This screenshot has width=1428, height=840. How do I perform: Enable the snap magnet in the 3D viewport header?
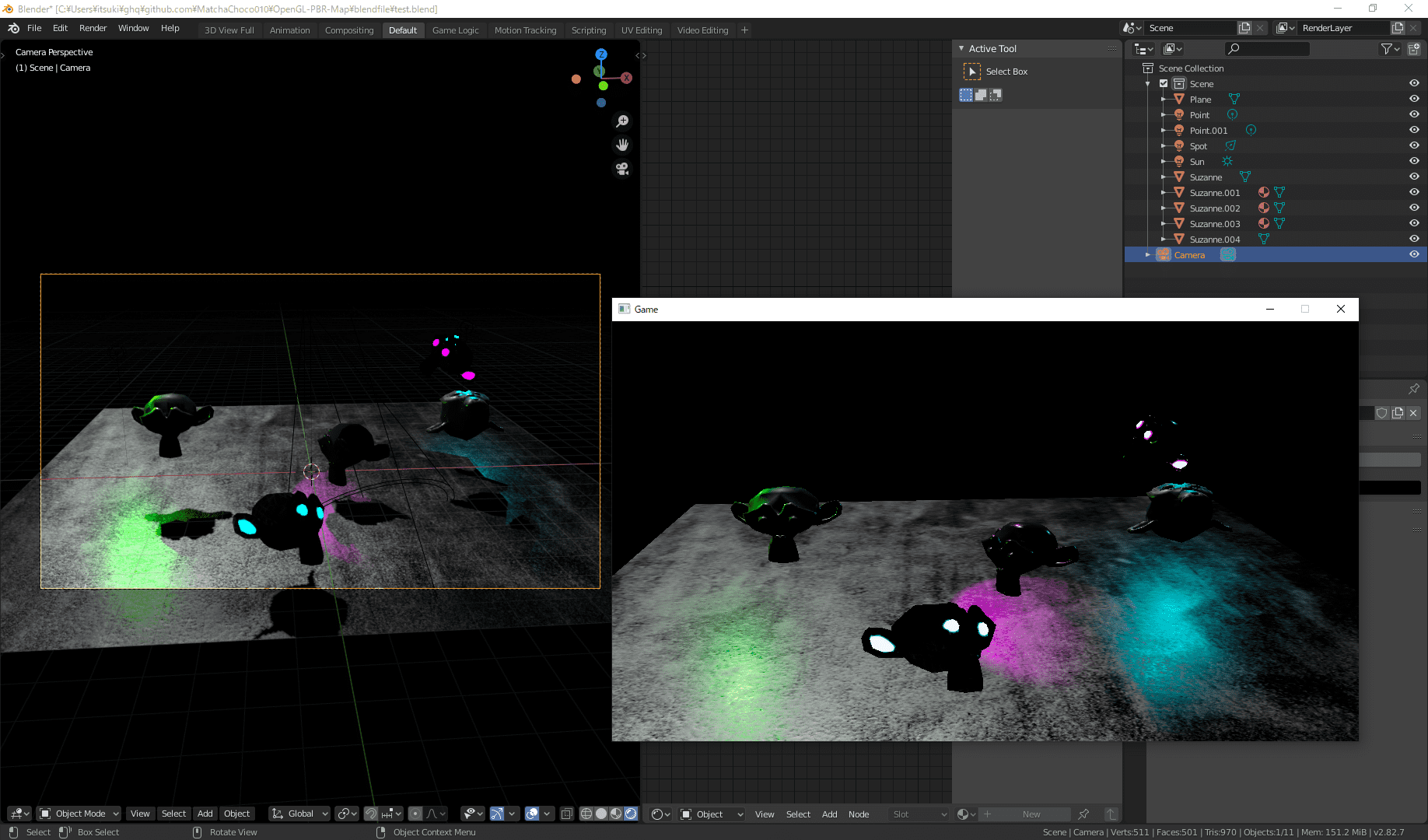click(372, 814)
